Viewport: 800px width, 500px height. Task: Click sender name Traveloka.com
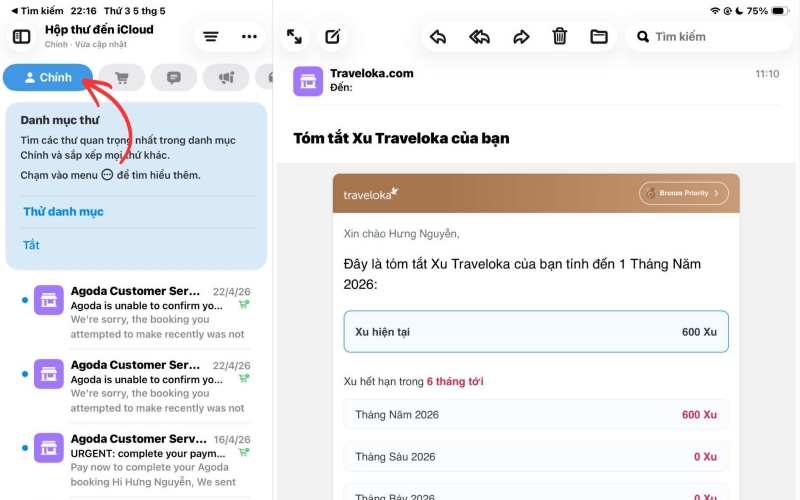pos(371,73)
